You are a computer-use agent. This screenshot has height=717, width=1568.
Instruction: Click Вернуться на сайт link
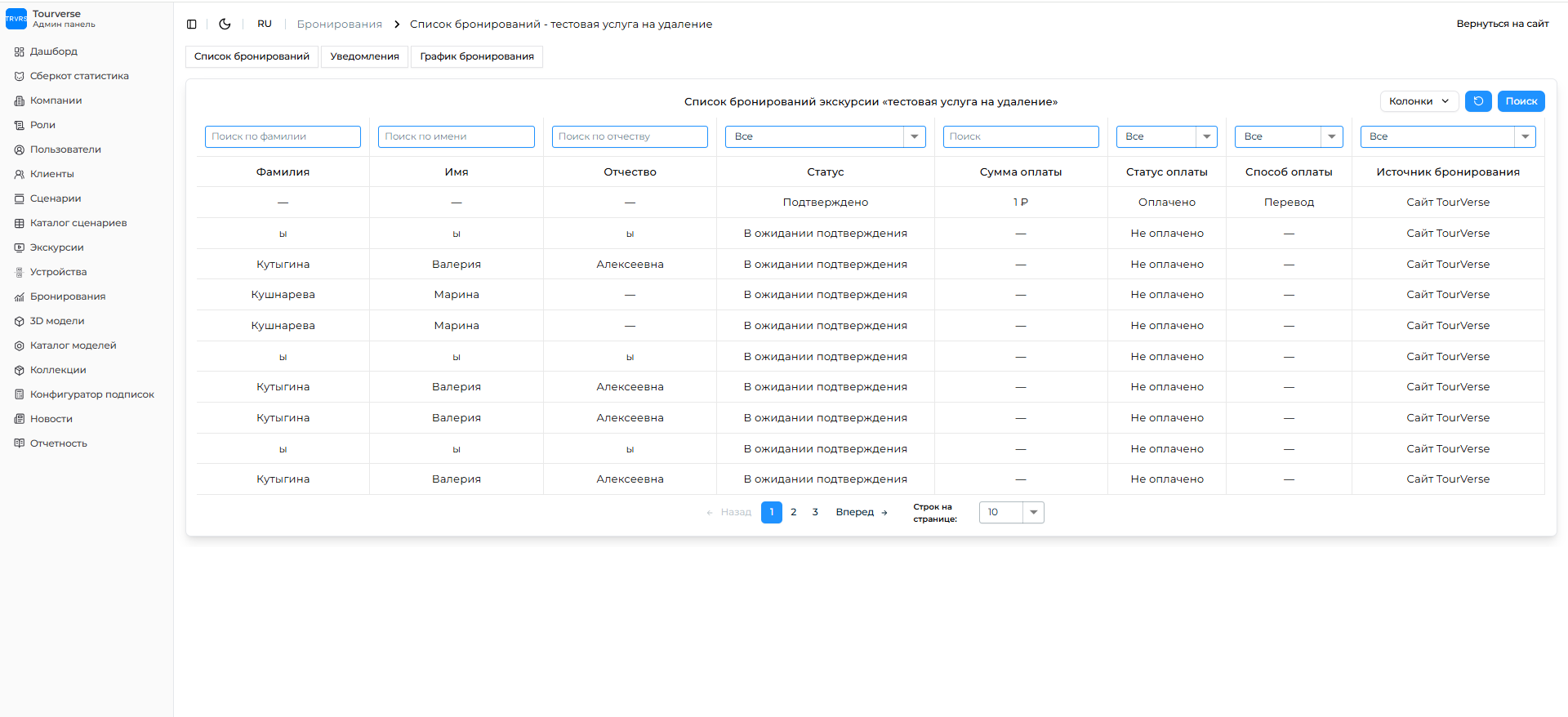1502,24
